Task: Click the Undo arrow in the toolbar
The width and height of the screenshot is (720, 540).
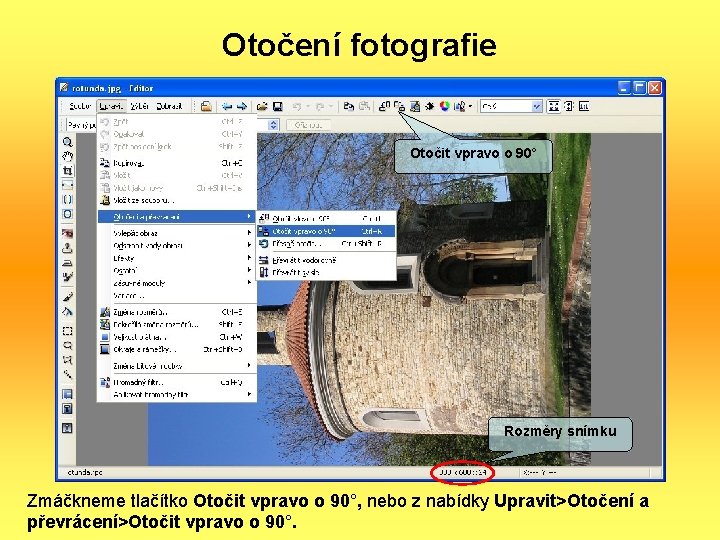Action: coord(297,107)
